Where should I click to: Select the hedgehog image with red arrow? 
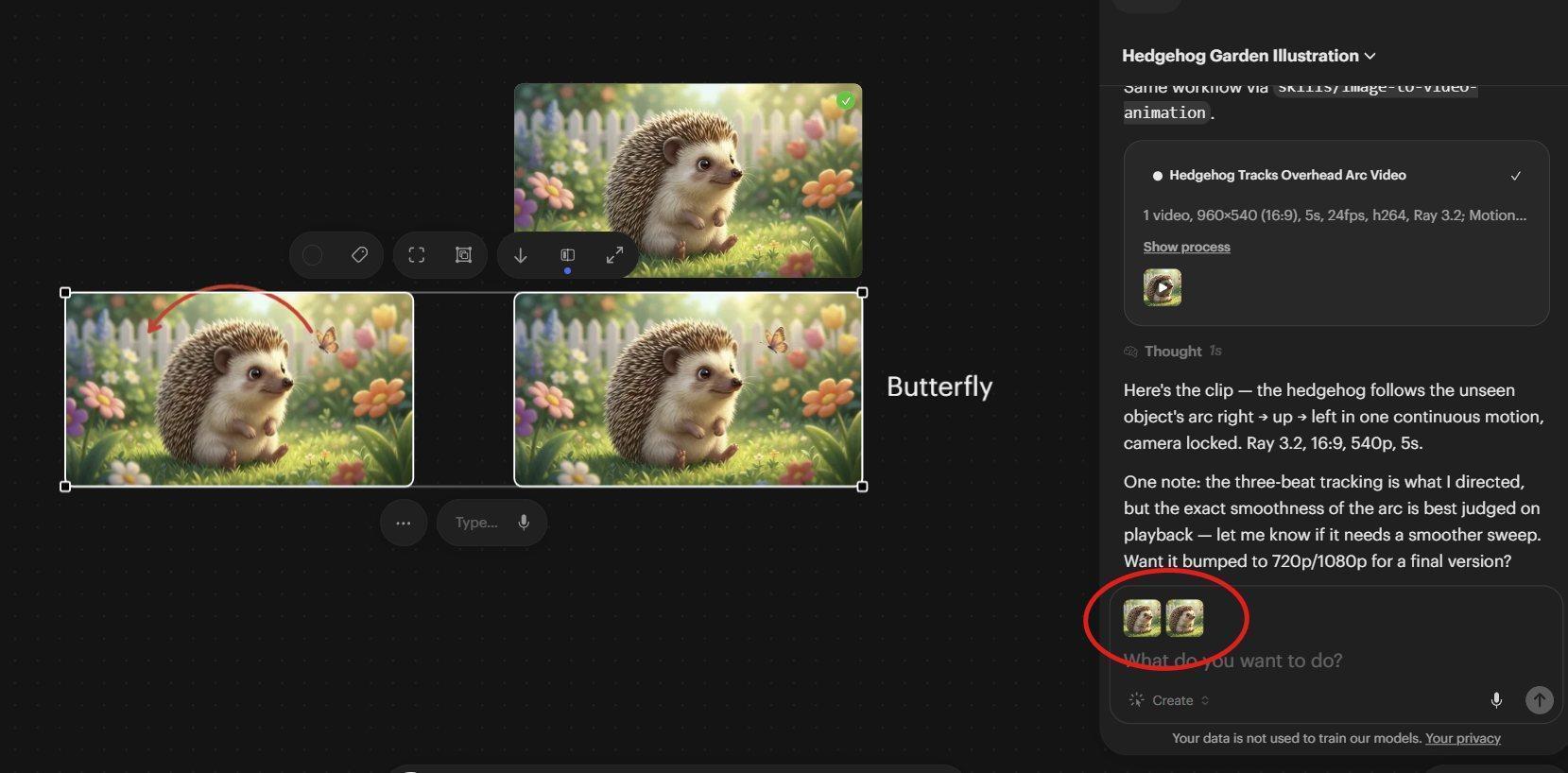239,389
